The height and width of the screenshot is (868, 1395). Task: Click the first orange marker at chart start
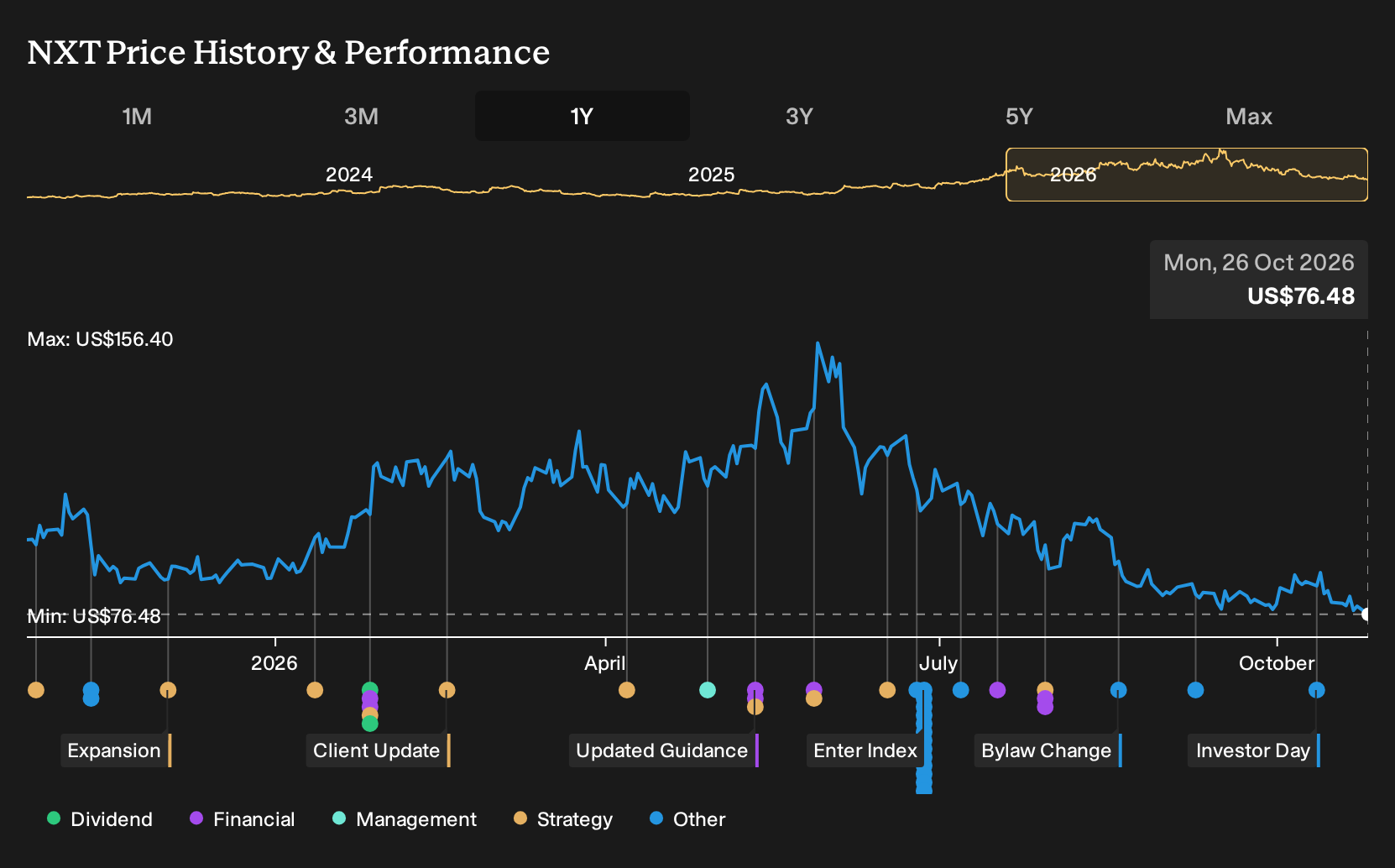tap(36, 690)
